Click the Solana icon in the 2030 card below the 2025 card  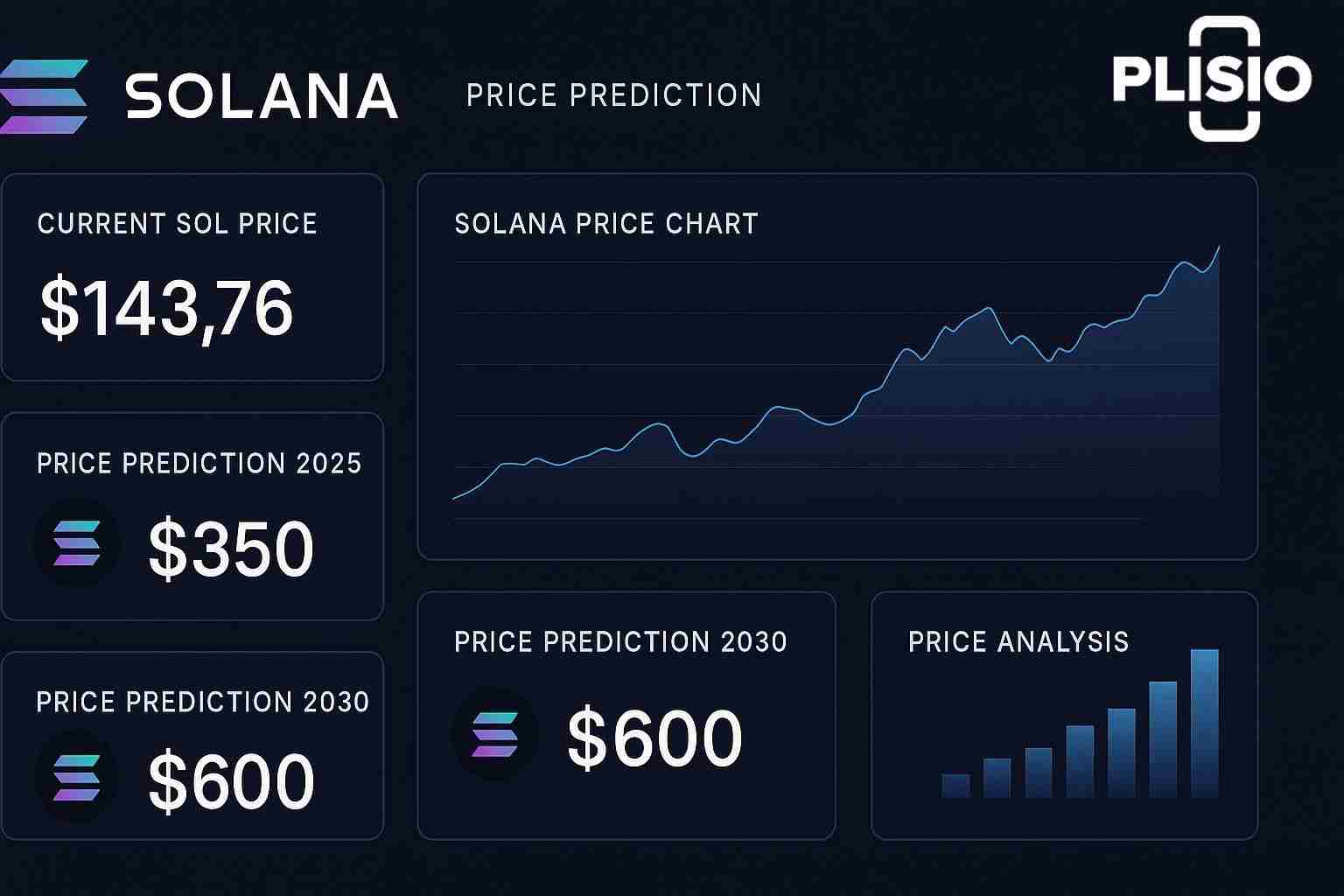(x=77, y=778)
